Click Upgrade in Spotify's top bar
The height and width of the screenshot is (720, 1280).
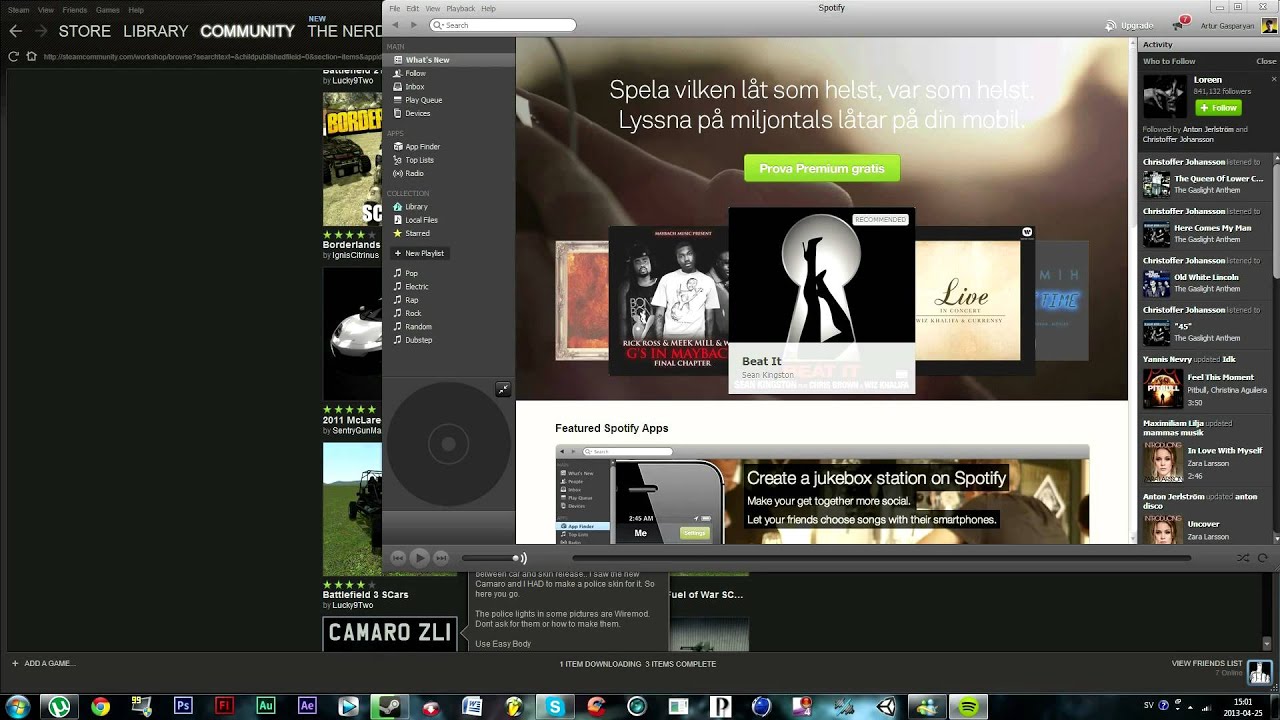pos(1130,25)
